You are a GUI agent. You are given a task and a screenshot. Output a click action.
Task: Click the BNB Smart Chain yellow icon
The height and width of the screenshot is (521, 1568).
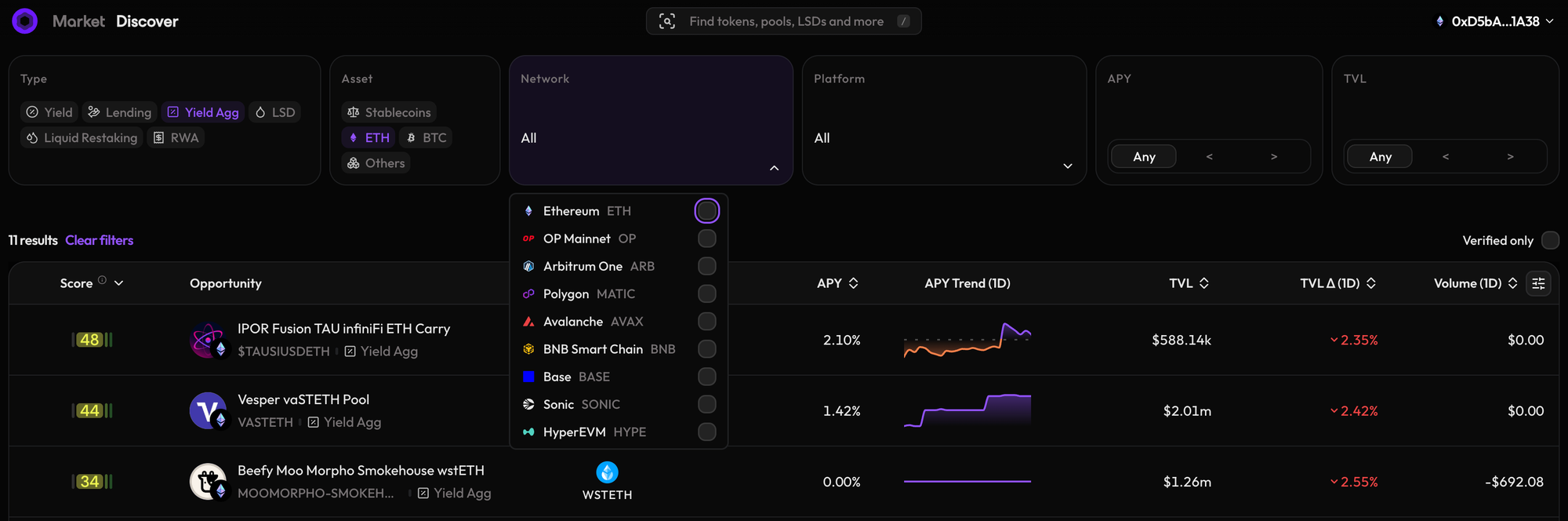pos(528,349)
